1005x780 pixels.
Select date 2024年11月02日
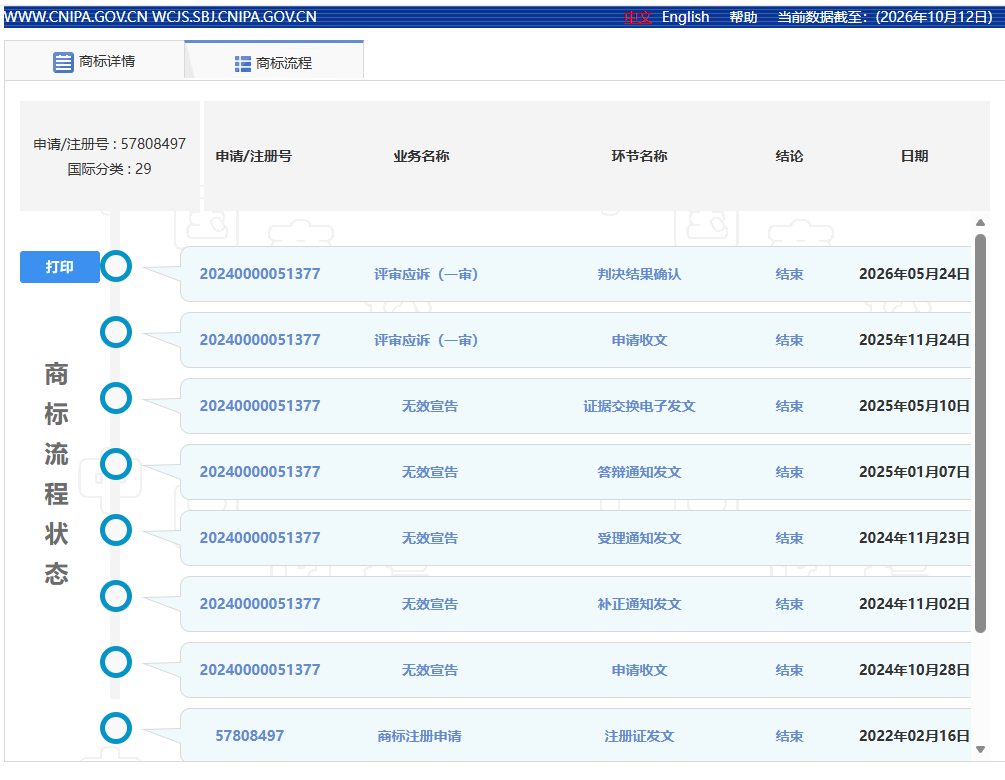tap(914, 604)
